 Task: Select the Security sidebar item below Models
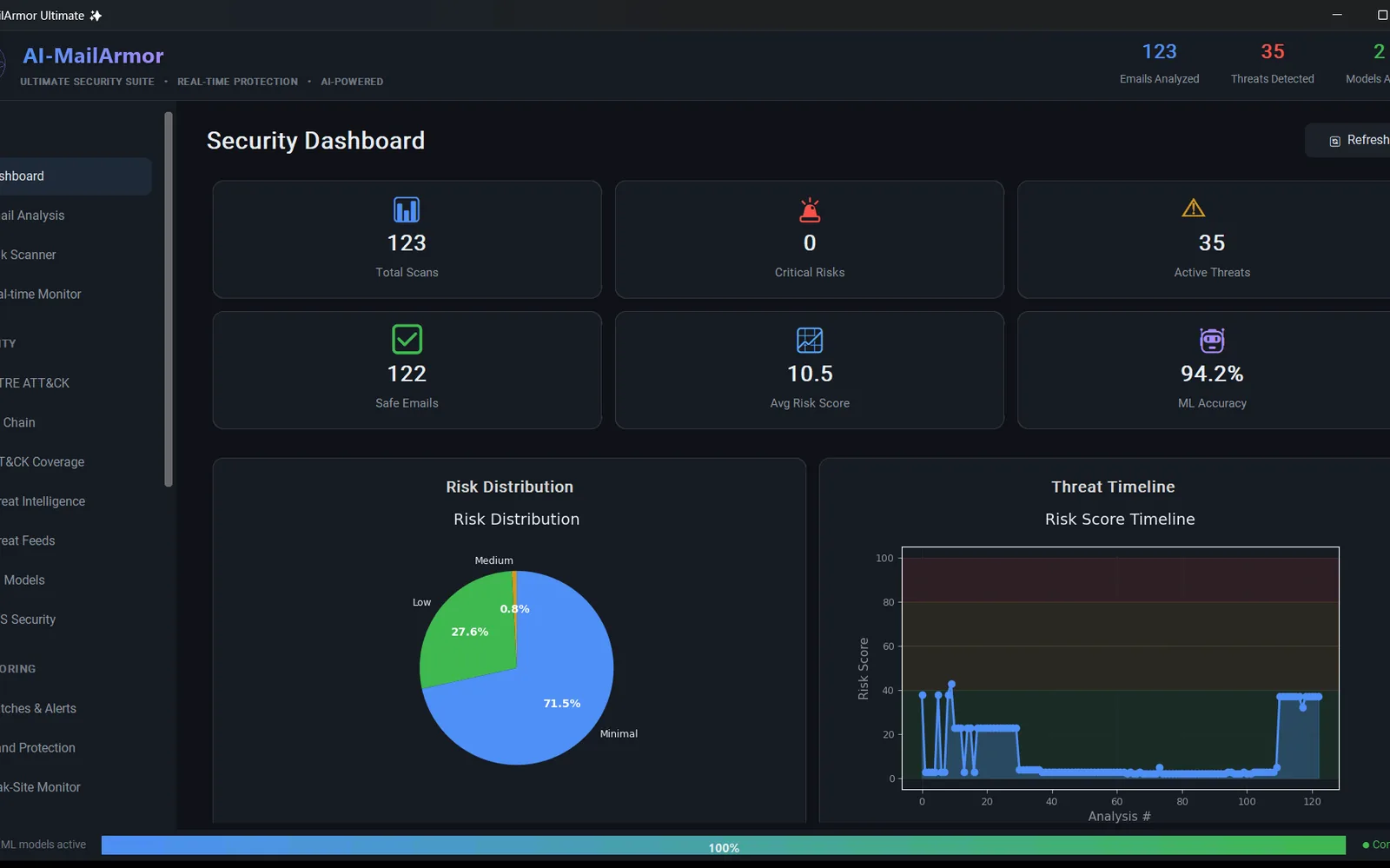[76, 620]
